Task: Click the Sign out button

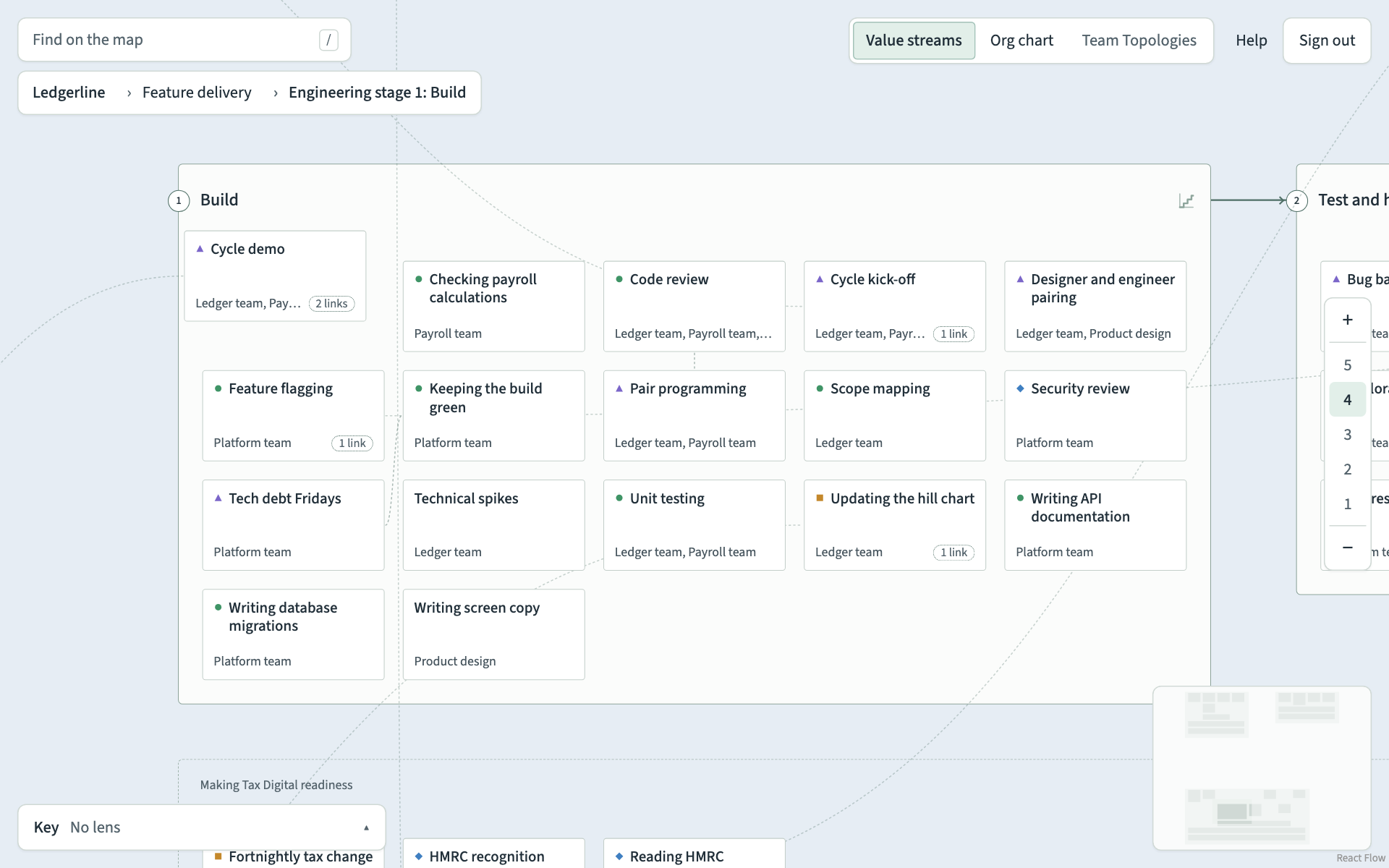Action: coord(1327,41)
